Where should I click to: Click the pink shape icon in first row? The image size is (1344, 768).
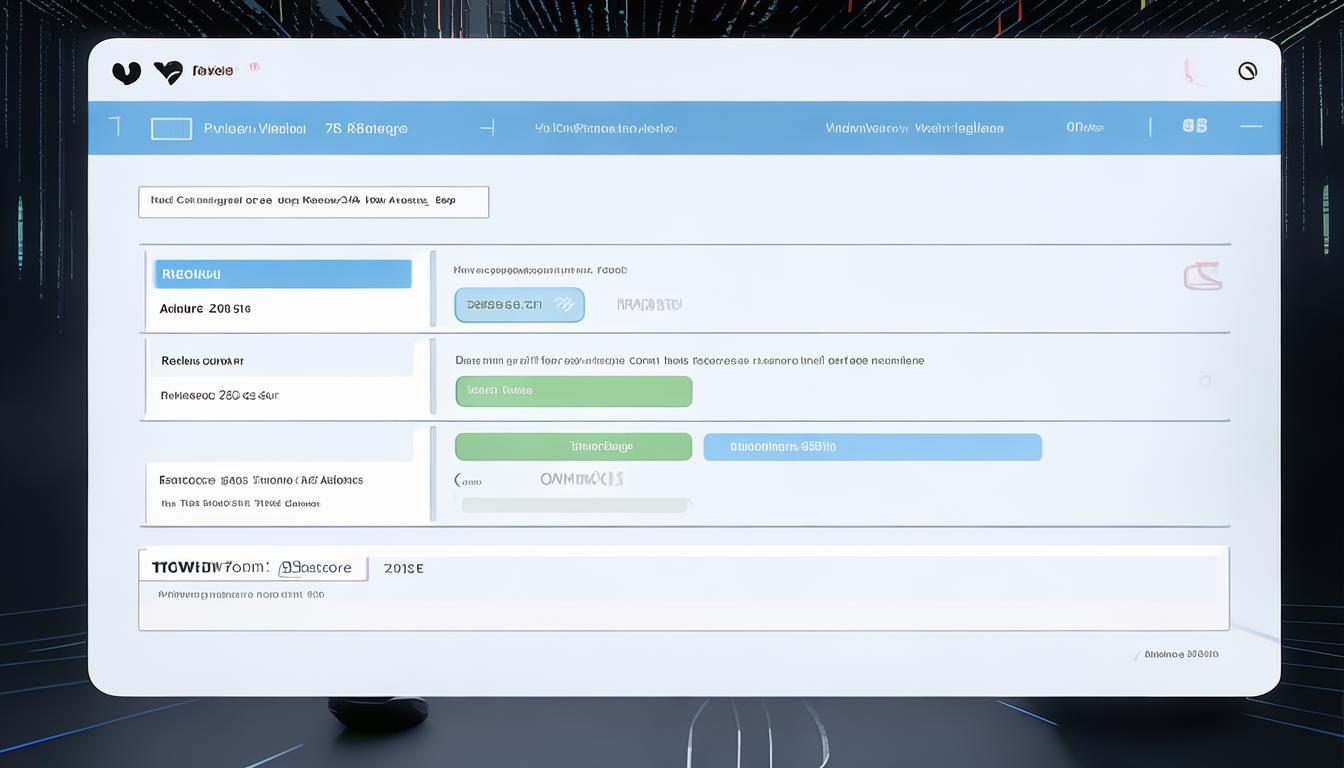point(1203,276)
